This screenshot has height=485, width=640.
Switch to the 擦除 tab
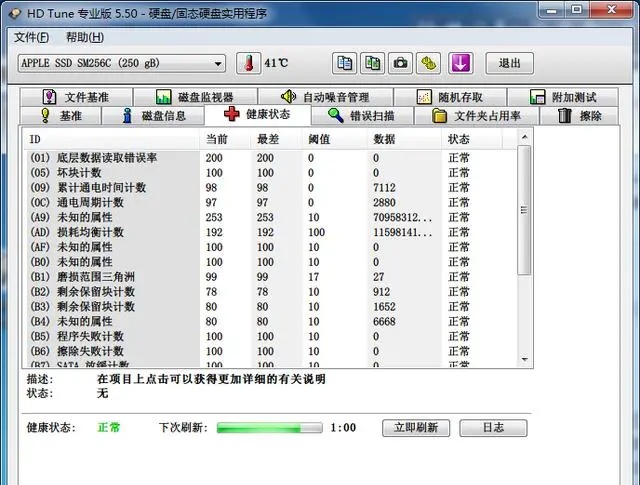point(579,116)
